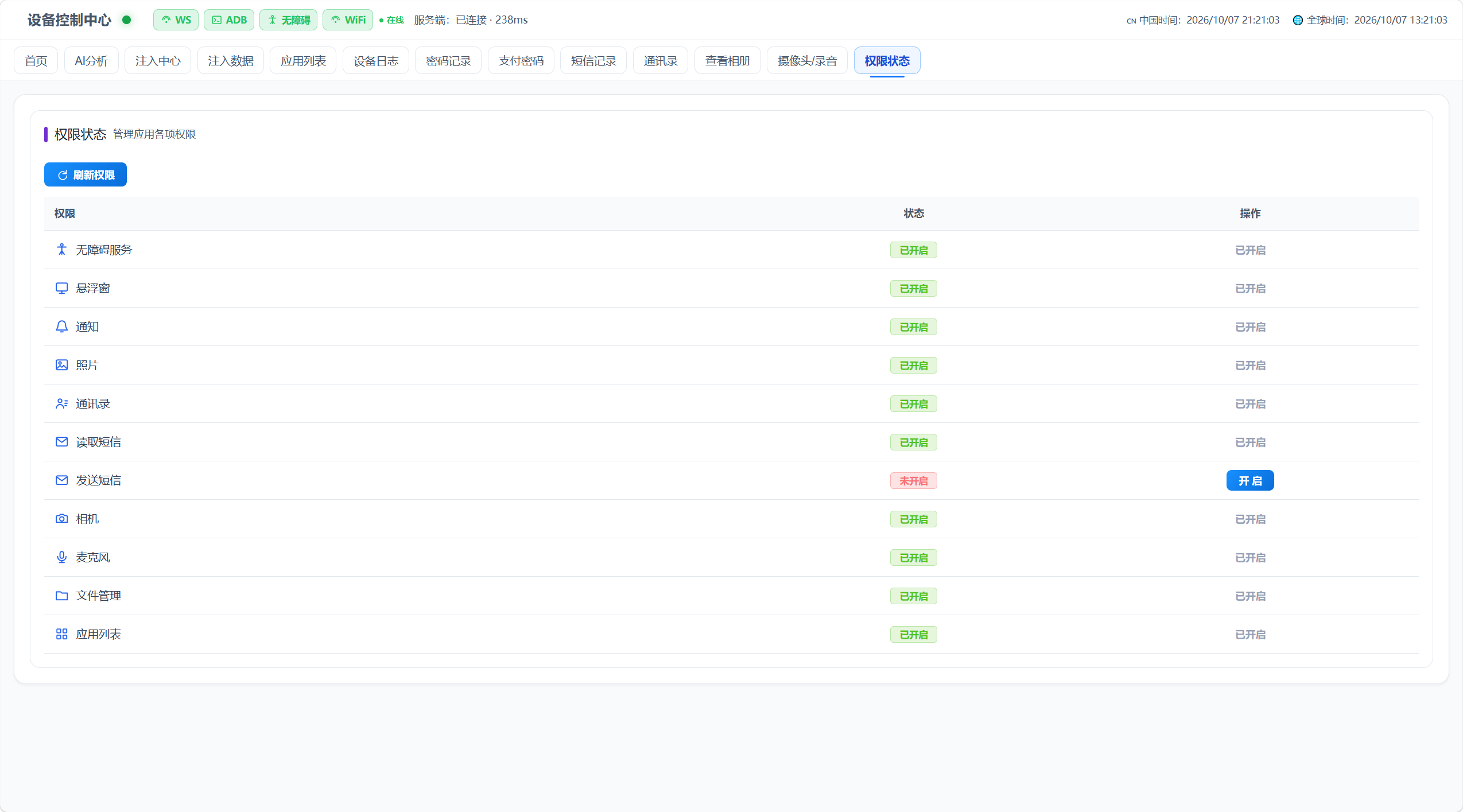Image resolution: width=1463 pixels, height=812 pixels.
Task: Click the WS connection status badge
Action: 176,20
